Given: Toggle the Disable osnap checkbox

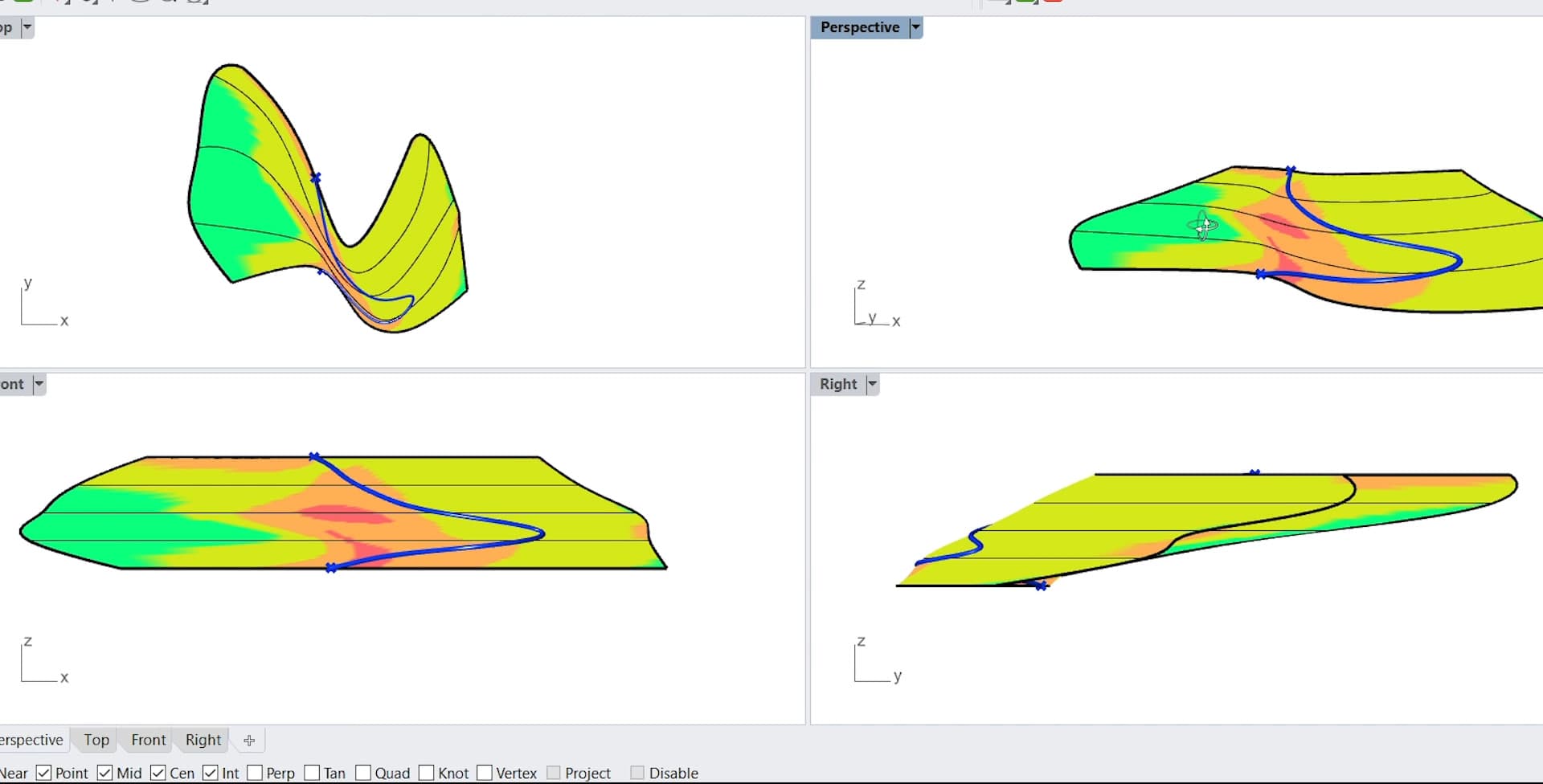Looking at the screenshot, I should point(637,773).
